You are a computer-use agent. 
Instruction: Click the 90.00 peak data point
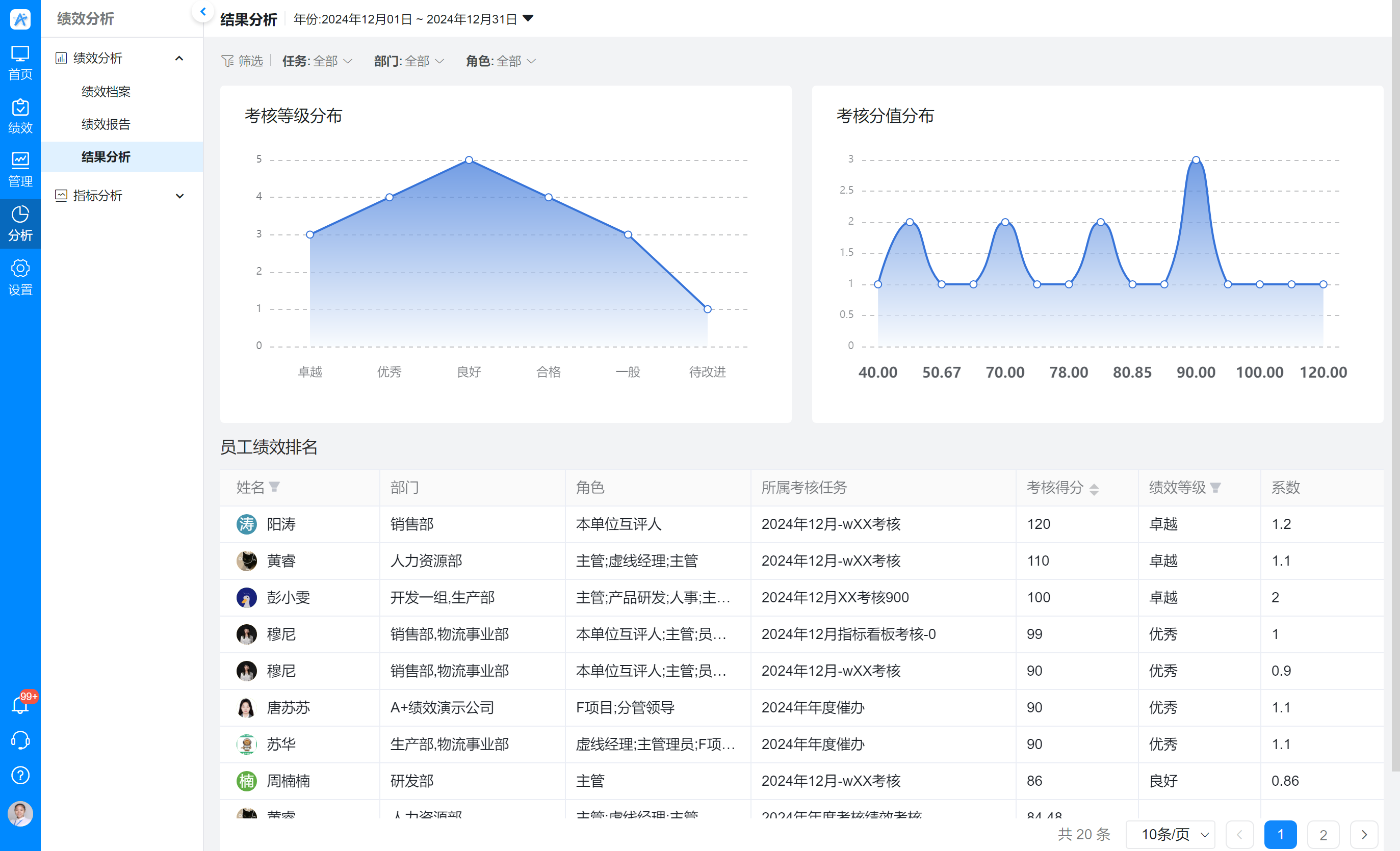coord(1196,159)
